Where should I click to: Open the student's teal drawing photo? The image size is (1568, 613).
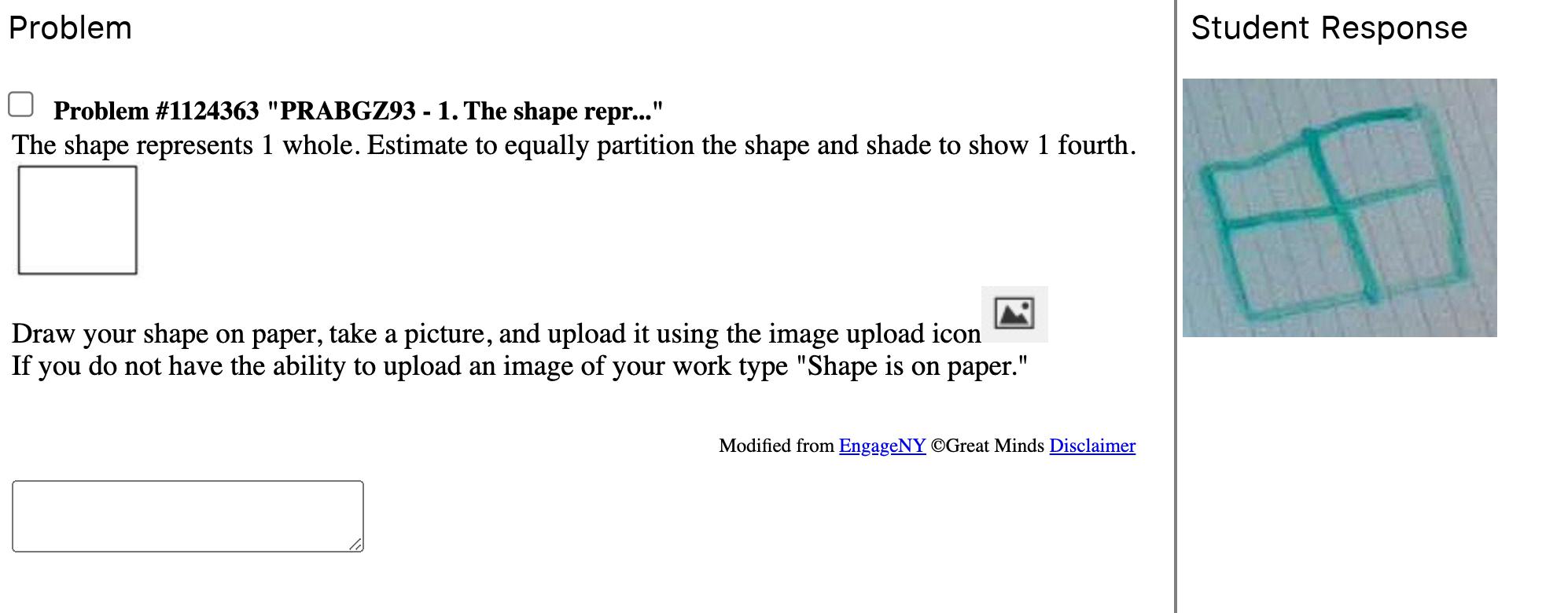click(x=1339, y=207)
